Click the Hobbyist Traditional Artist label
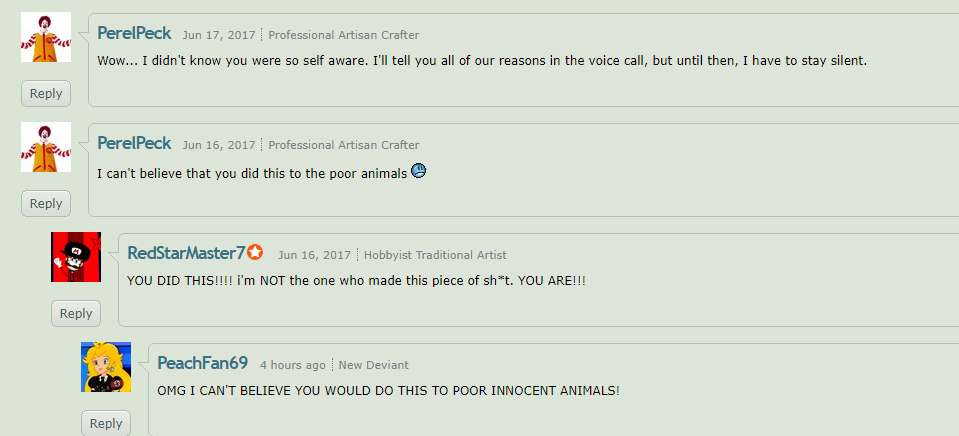 point(435,255)
